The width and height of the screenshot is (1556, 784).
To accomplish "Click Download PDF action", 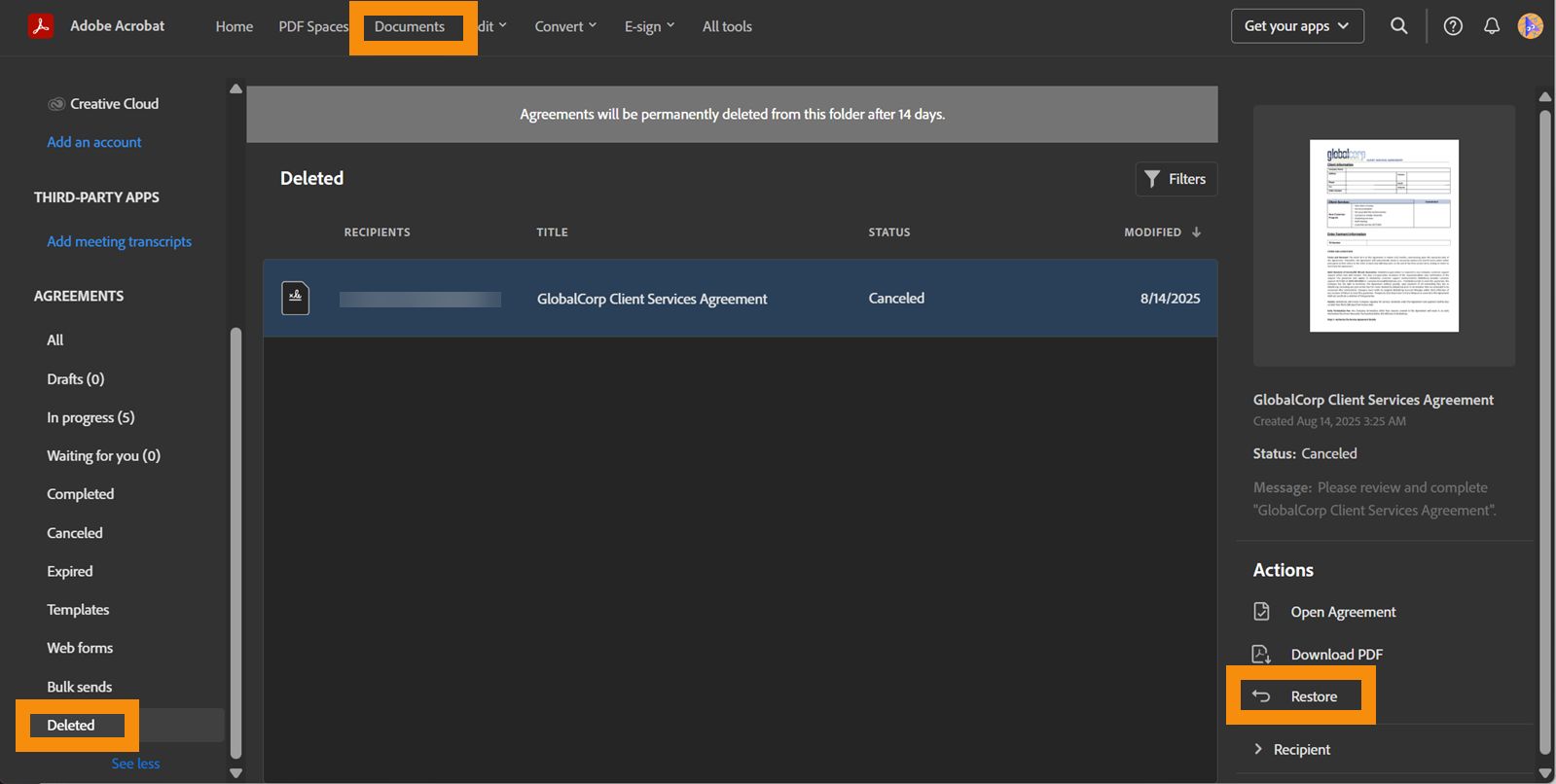I will coord(1337,655).
